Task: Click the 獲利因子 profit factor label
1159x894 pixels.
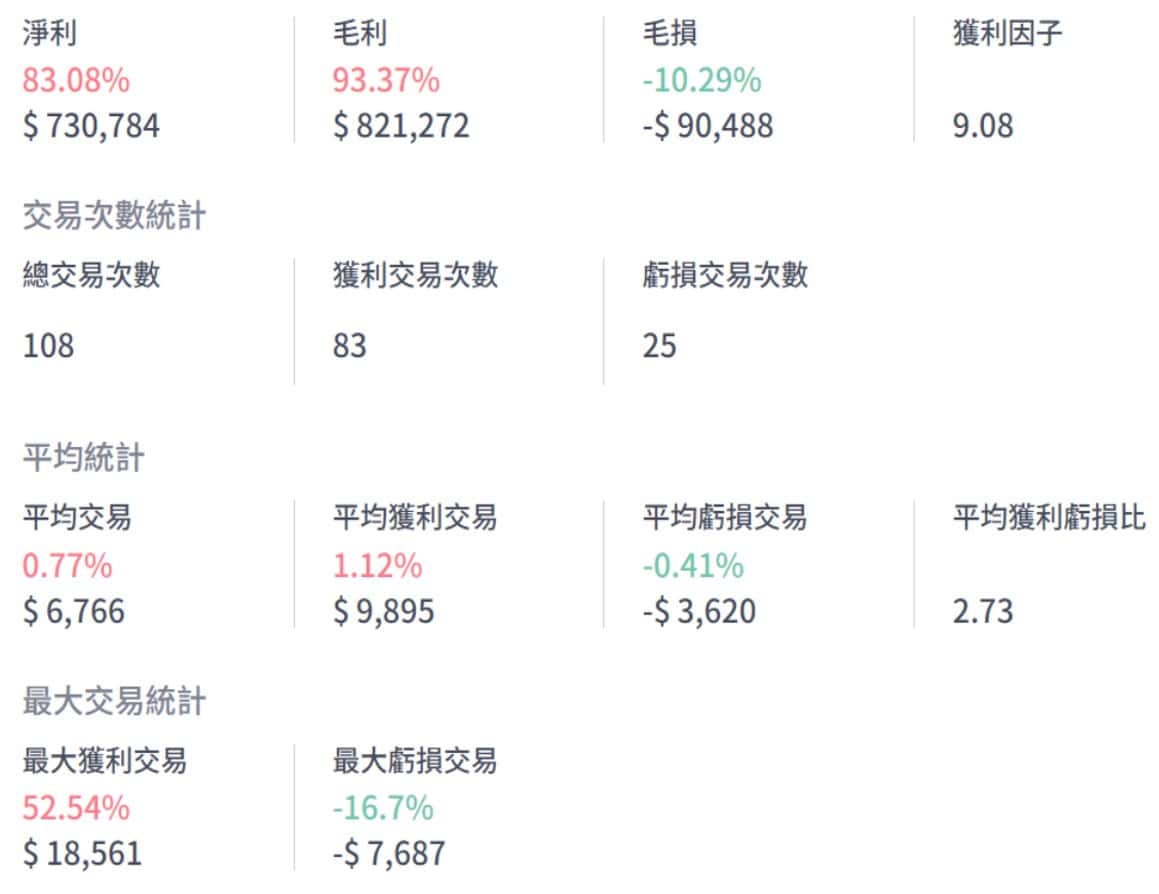Action: pos(1007,33)
